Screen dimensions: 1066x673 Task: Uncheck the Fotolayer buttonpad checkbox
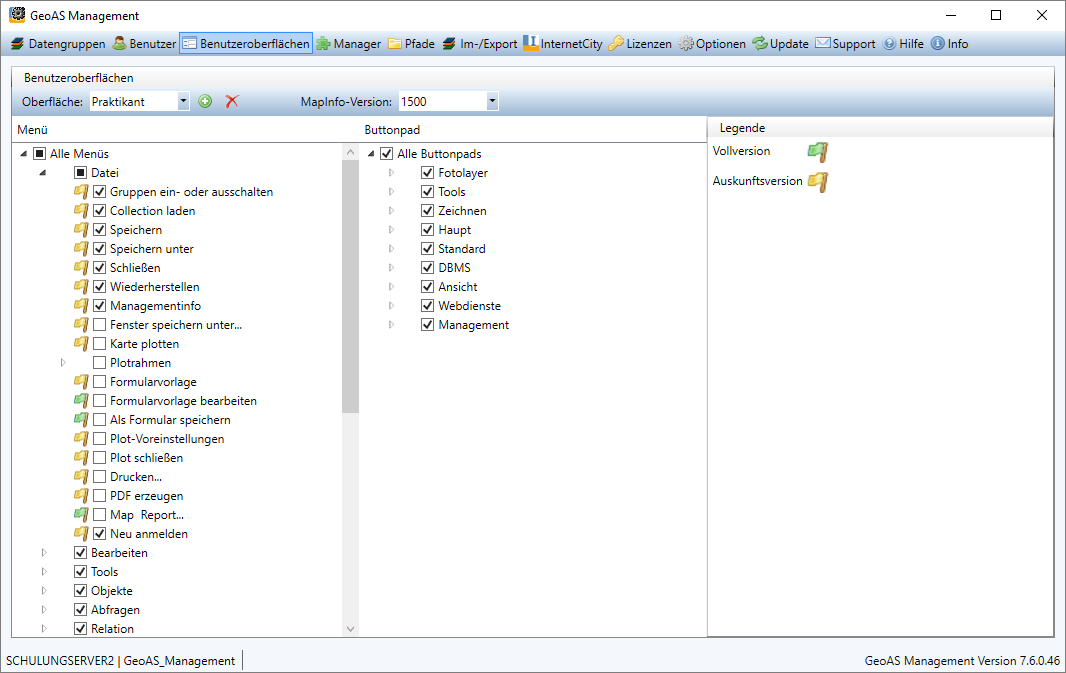[428, 173]
